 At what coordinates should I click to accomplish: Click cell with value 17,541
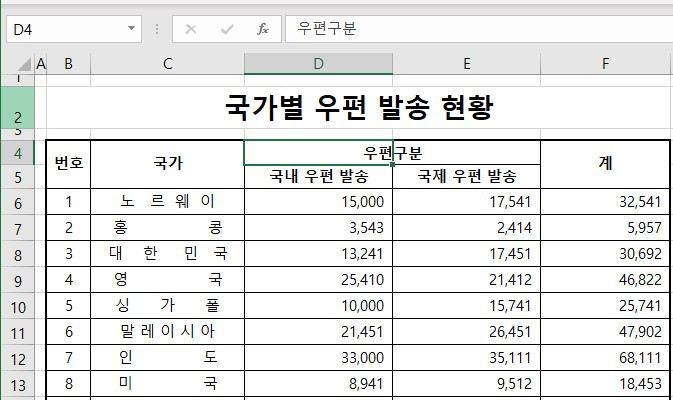coord(467,202)
